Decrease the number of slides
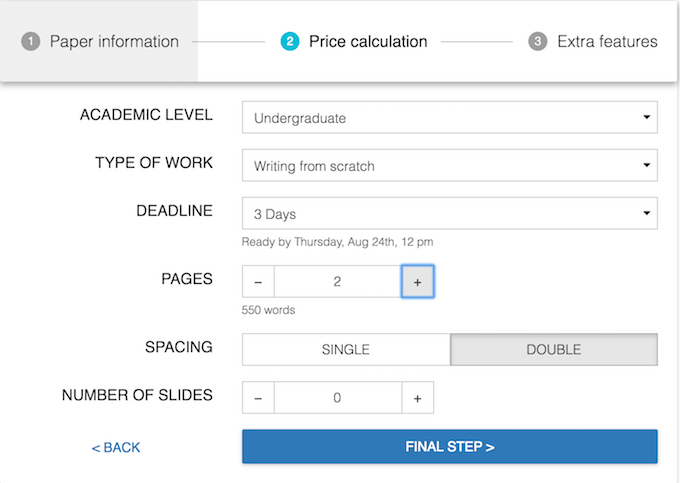The height and width of the screenshot is (483, 680). pos(258,397)
